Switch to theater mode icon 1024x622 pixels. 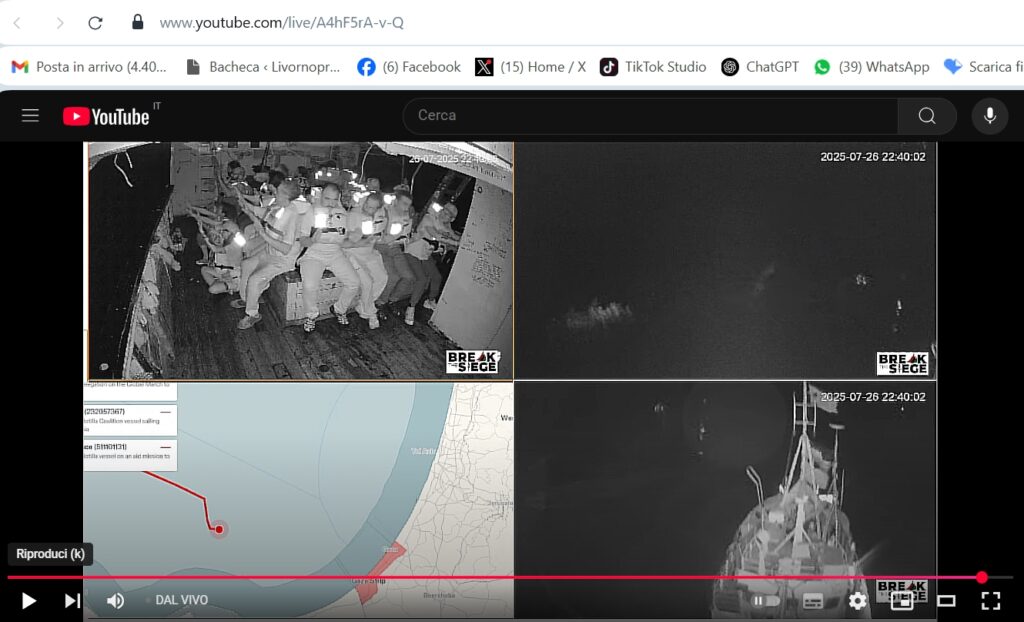click(947, 601)
